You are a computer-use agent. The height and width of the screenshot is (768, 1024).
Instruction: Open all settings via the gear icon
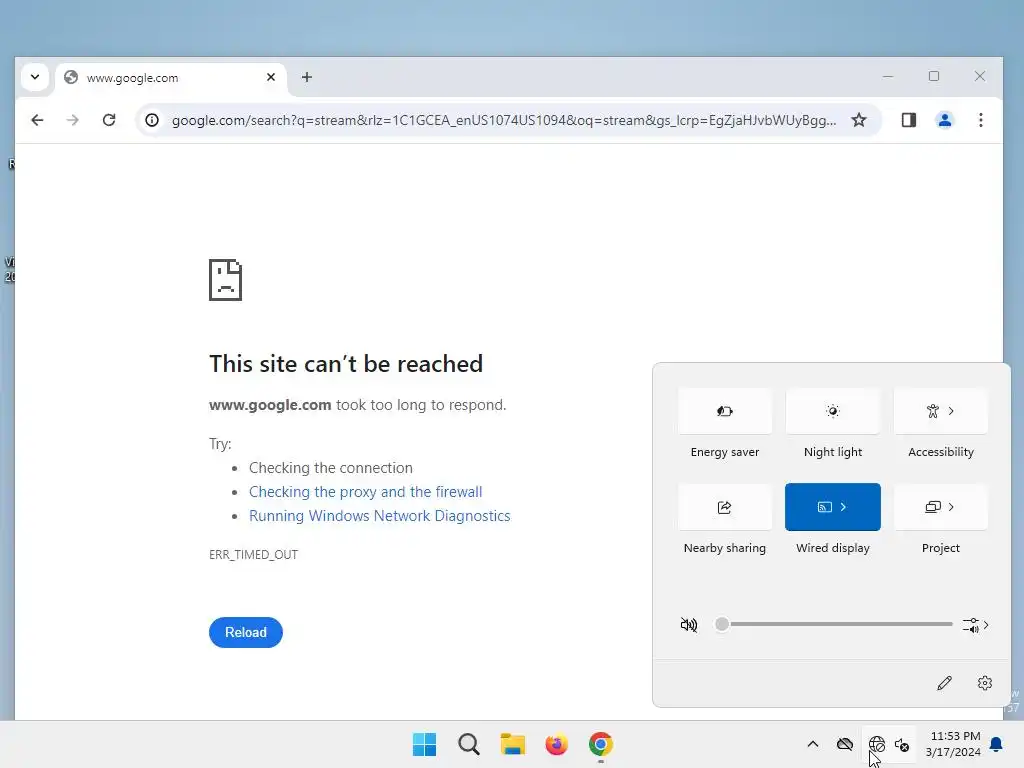click(x=985, y=683)
